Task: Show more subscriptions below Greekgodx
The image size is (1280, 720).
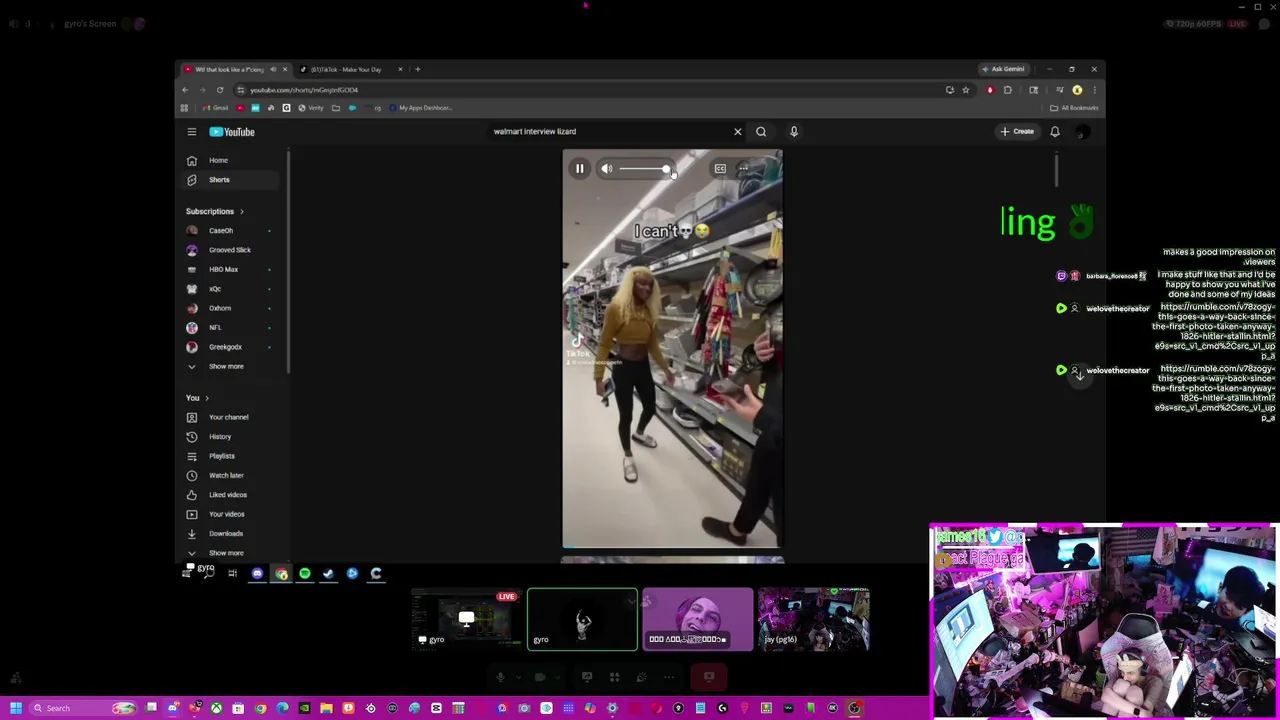Action: [x=229, y=366]
